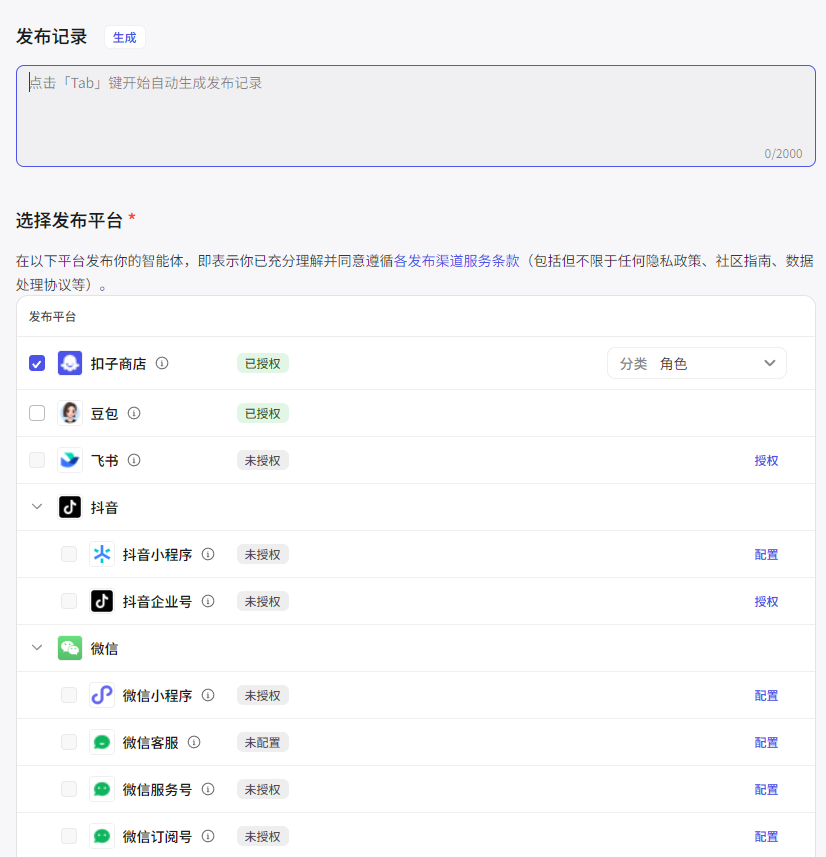Collapse the 抖音 group chevron
Screen dimensions: 826x857
click(37, 507)
